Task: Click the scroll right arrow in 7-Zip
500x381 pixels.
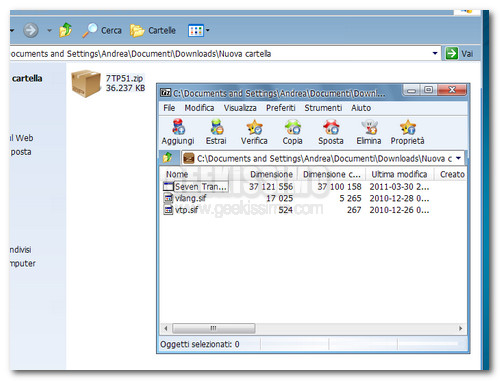Action: coord(461,328)
